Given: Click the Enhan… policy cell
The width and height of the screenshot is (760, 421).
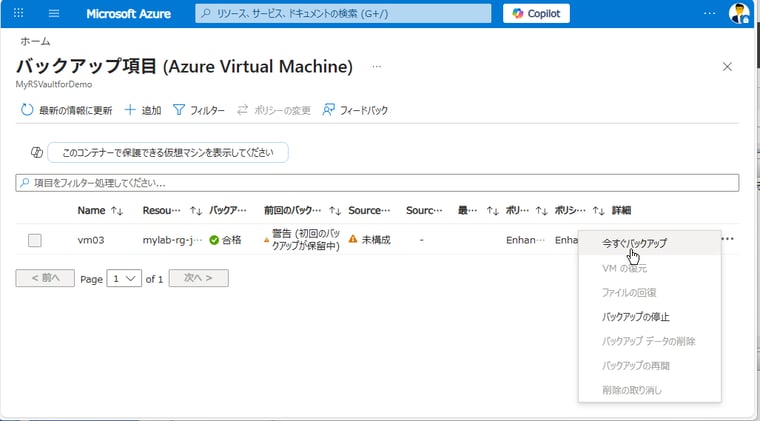Looking at the screenshot, I should pos(525,240).
